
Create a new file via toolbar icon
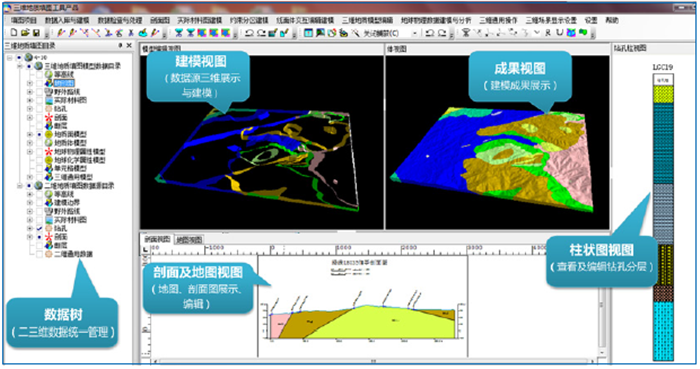[14, 33]
